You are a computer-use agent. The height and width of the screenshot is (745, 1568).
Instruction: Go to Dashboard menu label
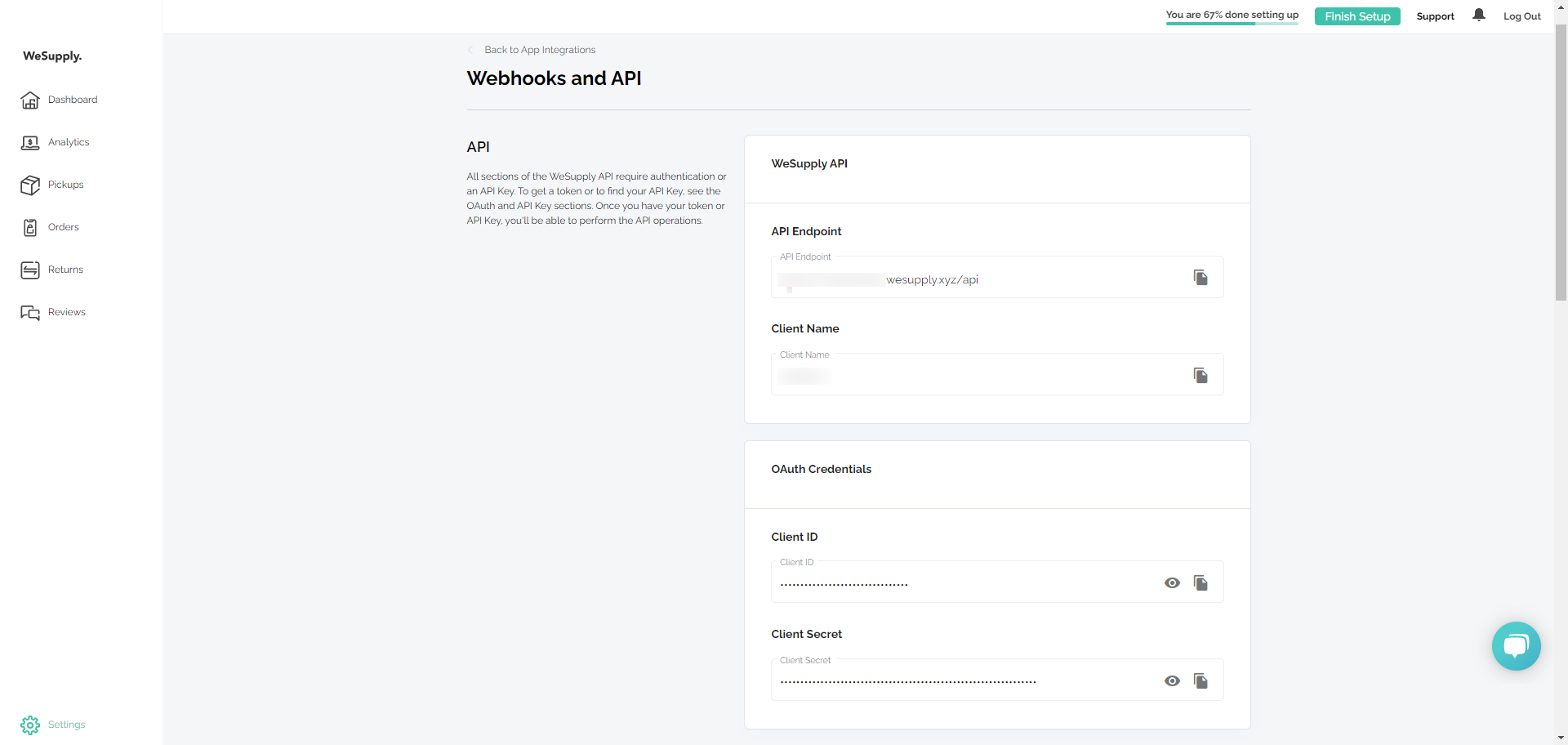pyautogui.click(x=73, y=100)
